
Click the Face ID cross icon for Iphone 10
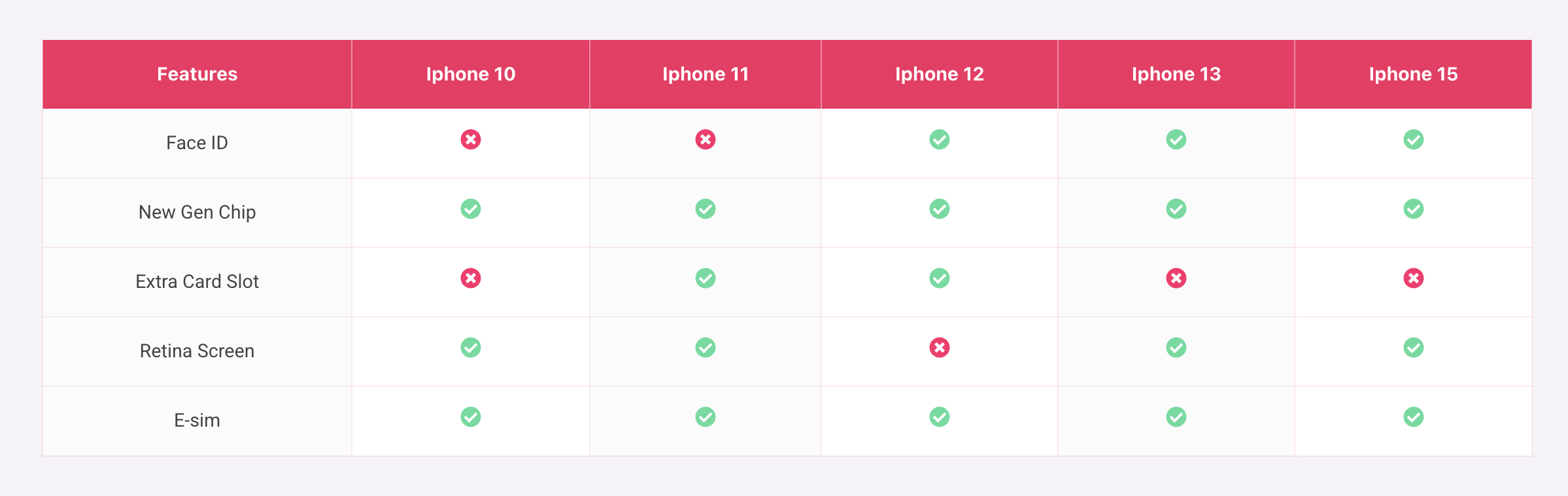pyautogui.click(x=471, y=139)
